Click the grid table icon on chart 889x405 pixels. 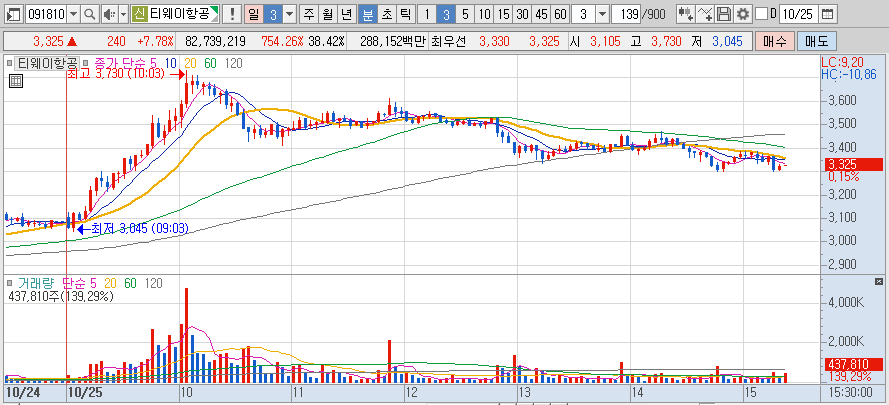(x=16, y=81)
